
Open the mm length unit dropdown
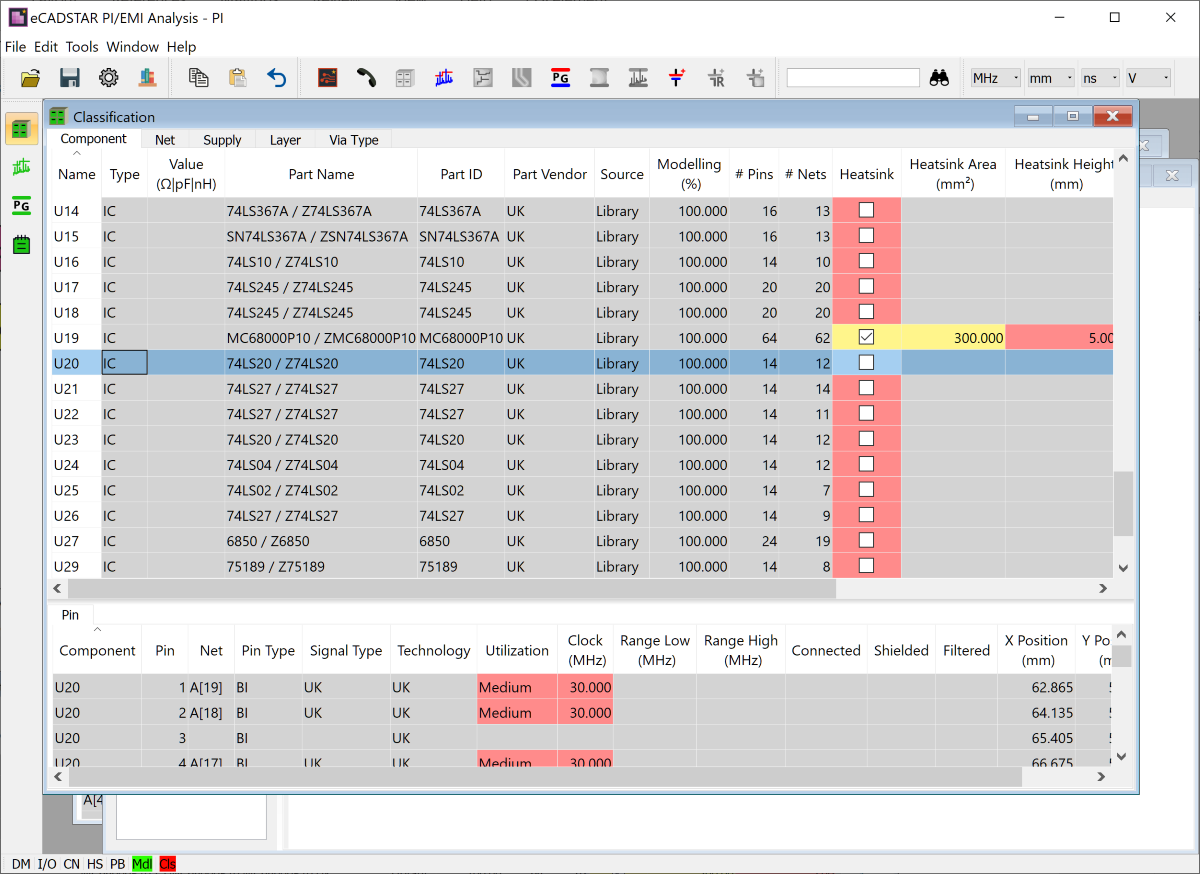tap(1049, 78)
